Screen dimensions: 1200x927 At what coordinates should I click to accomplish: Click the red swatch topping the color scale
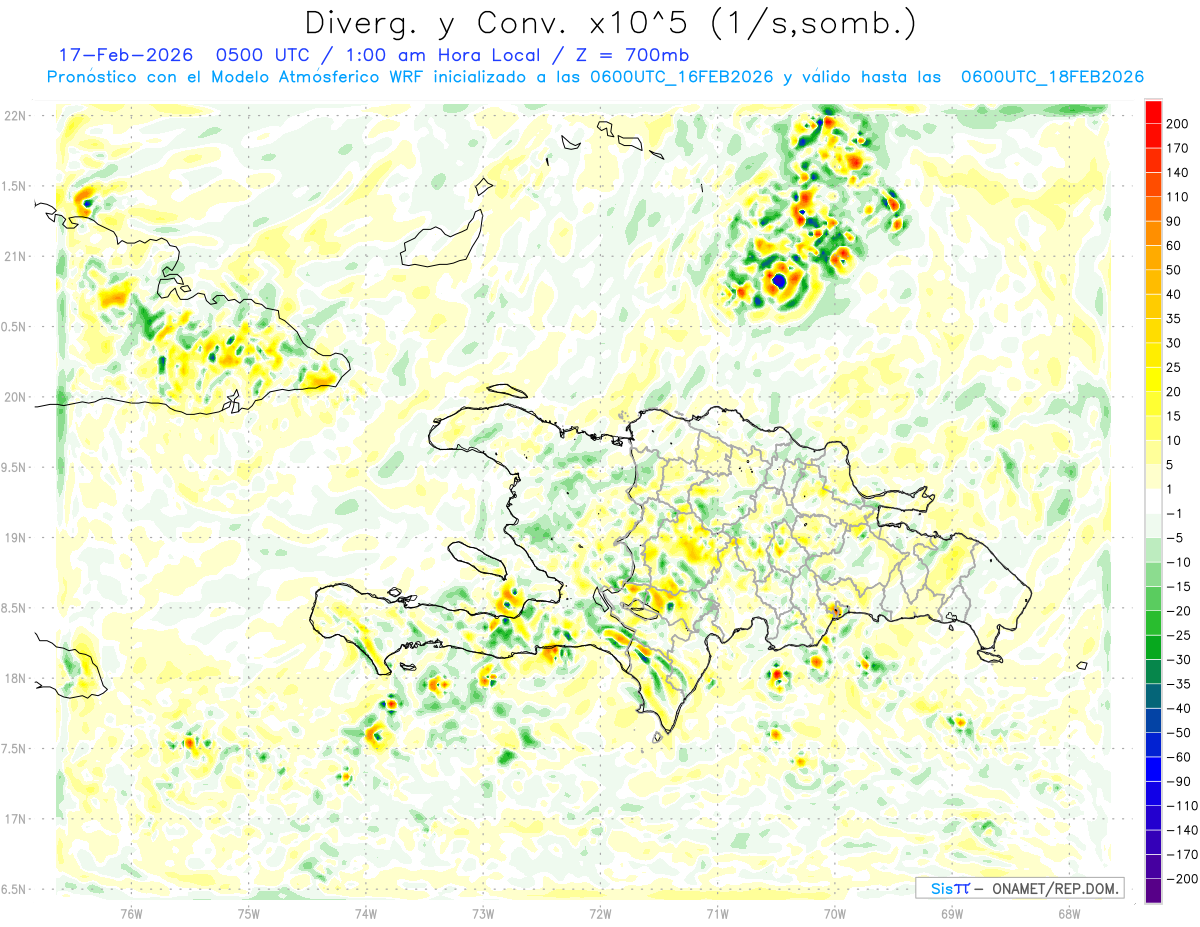click(1153, 112)
